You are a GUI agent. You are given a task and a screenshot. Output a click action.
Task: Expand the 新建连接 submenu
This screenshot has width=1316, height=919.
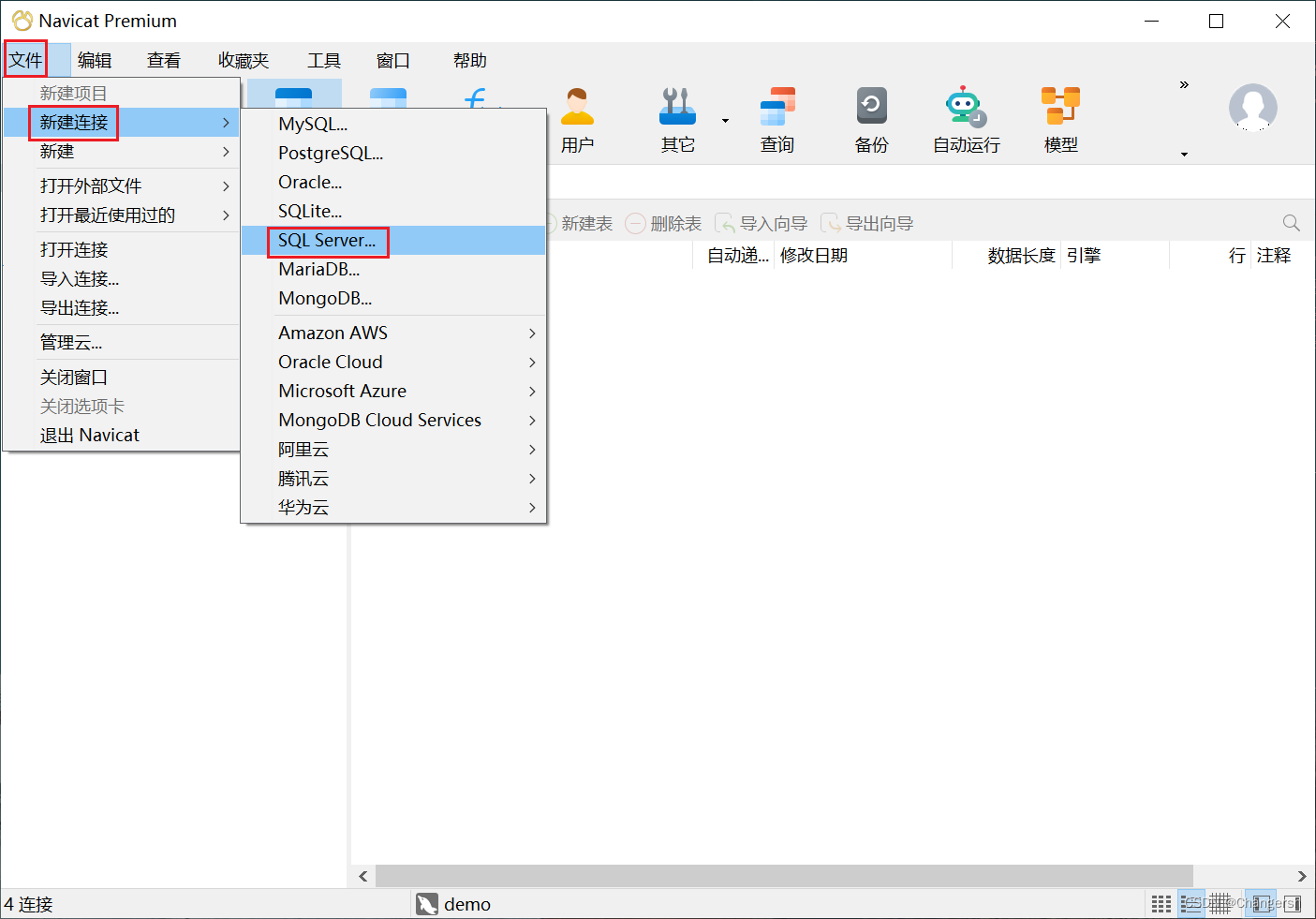226,123
